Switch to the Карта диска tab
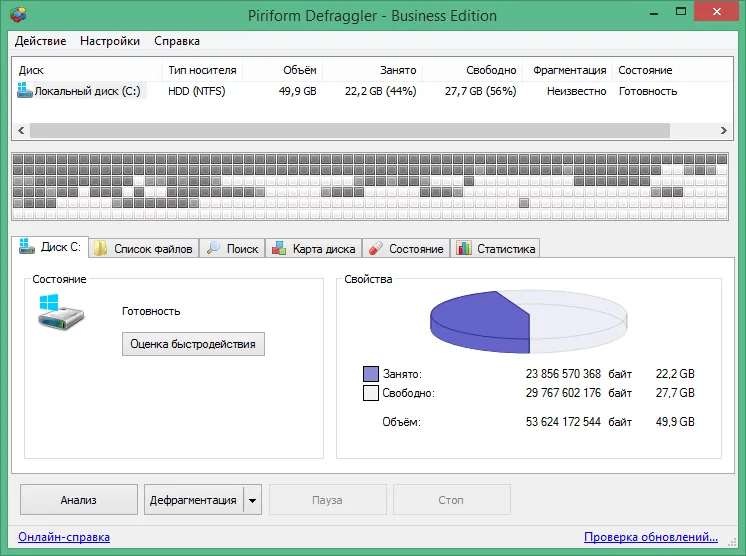The height and width of the screenshot is (556, 746). pyautogui.click(x=314, y=248)
